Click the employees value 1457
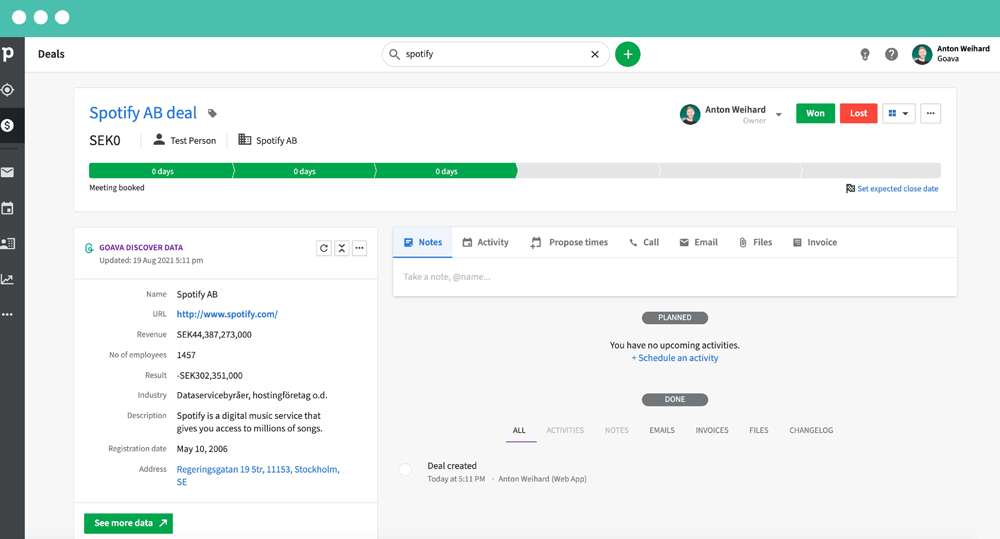This screenshot has width=1000, height=539. [186, 355]
